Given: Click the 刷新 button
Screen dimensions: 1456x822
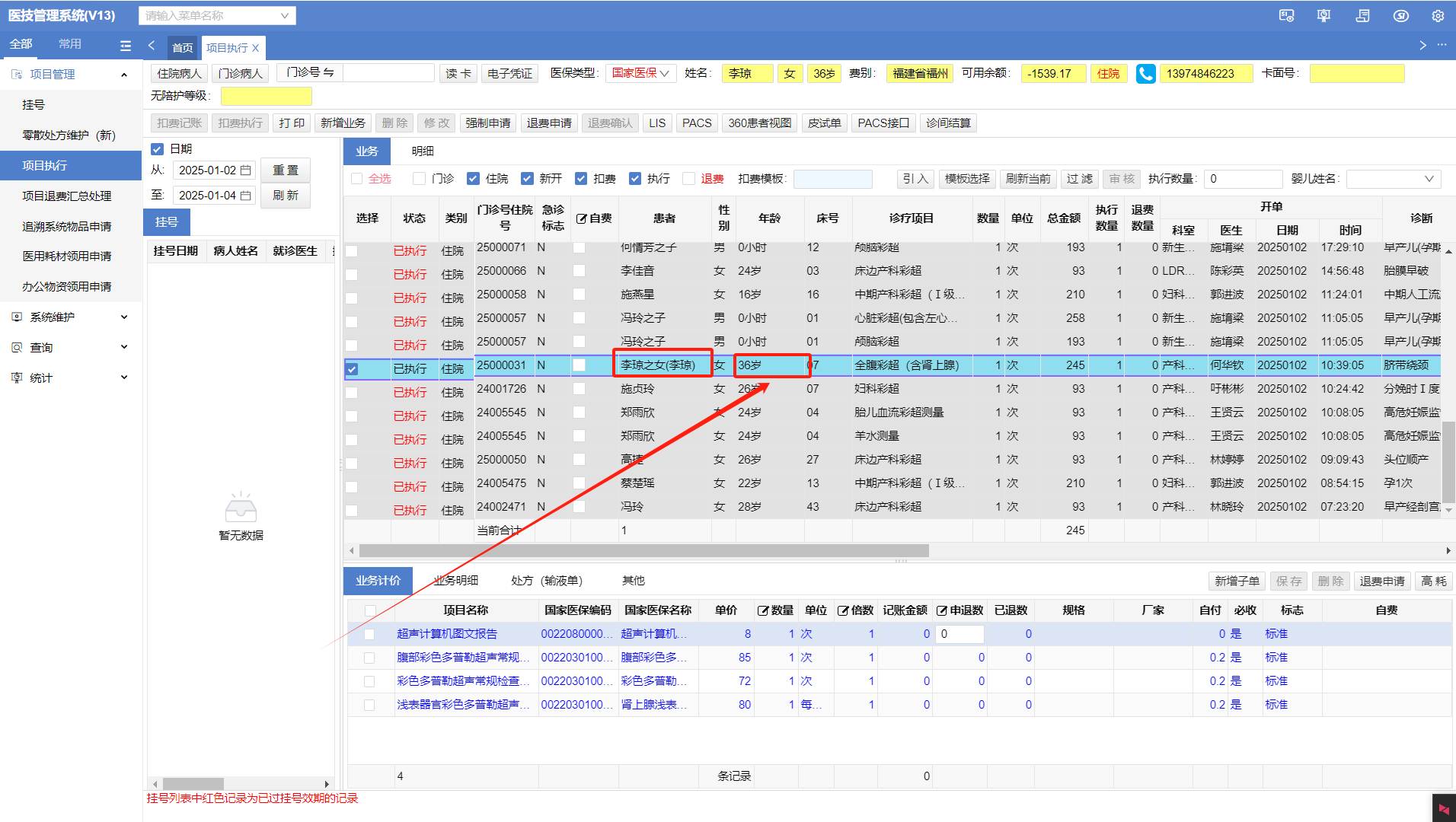Looking at the screenshot, I should pyautogui.click(x=286, y=196).
